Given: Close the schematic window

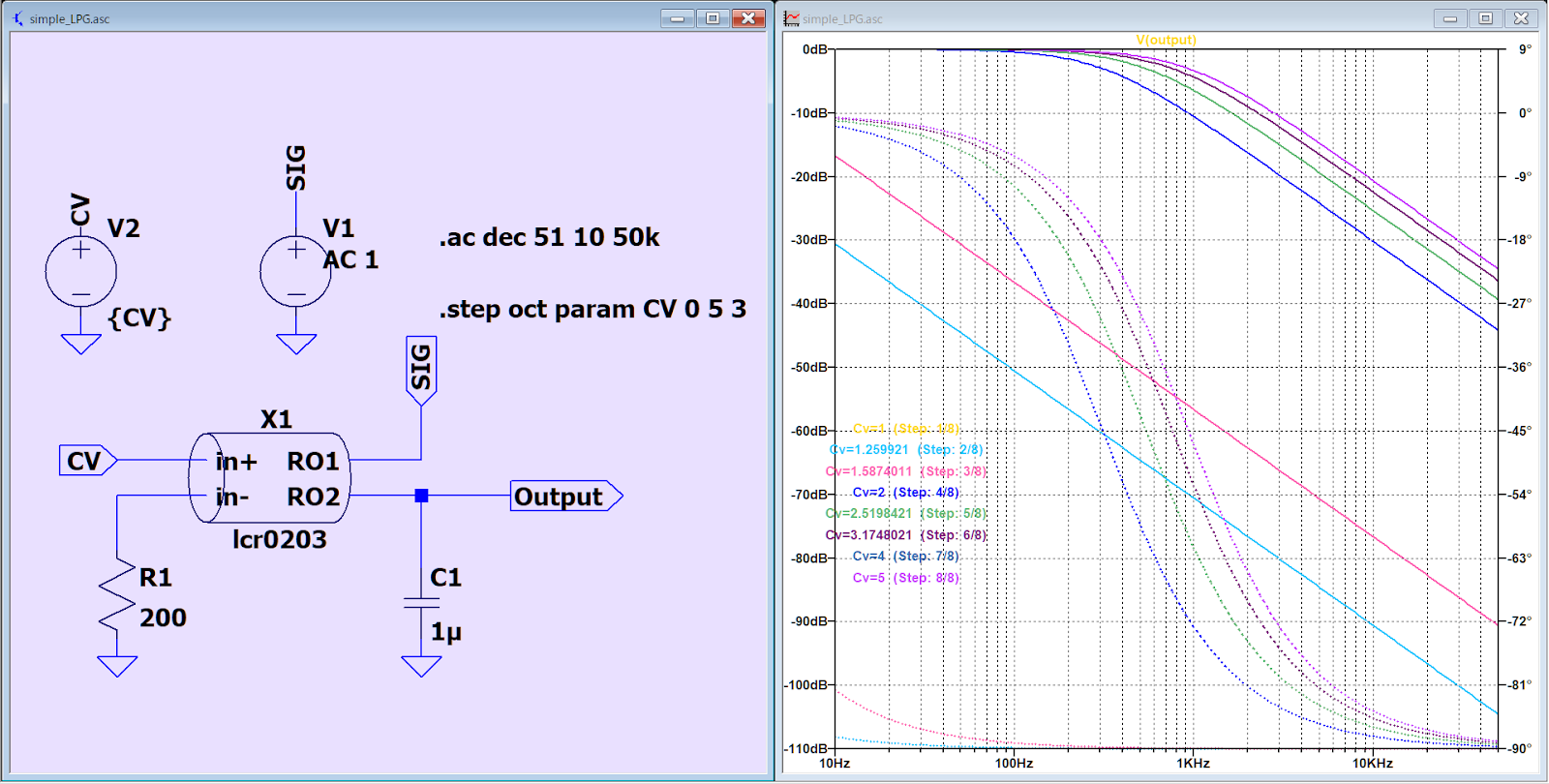Looking at the screenshot, I should (x=748, y=18).
